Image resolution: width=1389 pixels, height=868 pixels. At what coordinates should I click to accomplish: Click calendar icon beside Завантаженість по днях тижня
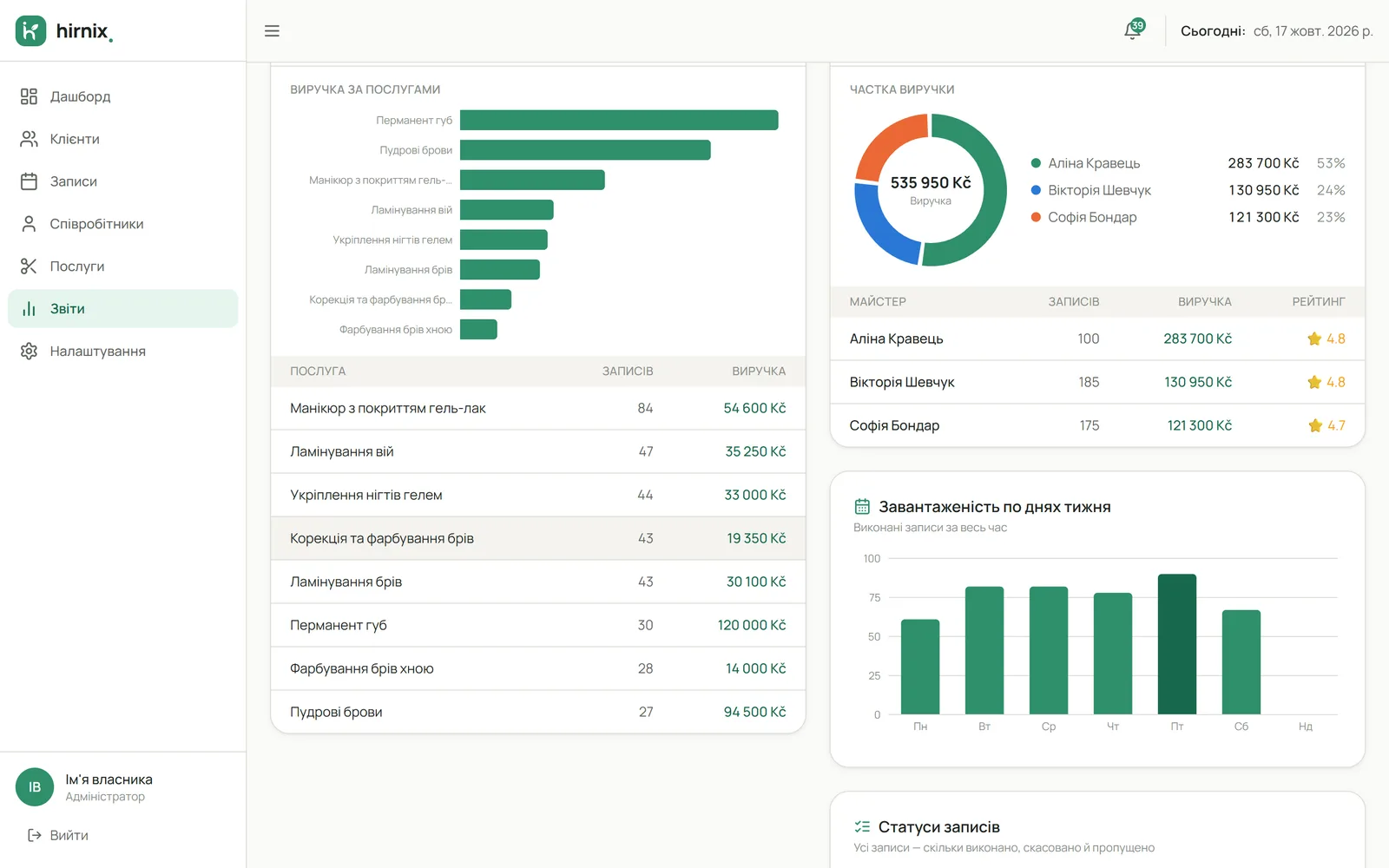tap(862, 506)
